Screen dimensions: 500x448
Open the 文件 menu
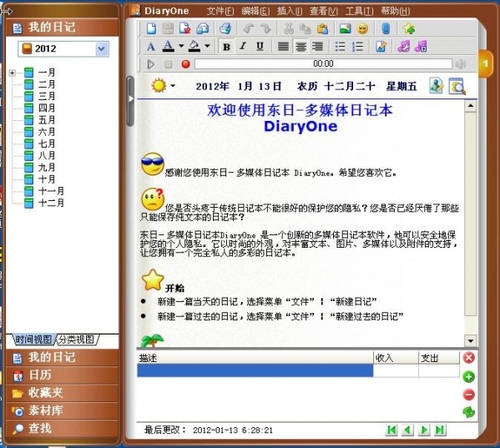click(x=220, y=11)
